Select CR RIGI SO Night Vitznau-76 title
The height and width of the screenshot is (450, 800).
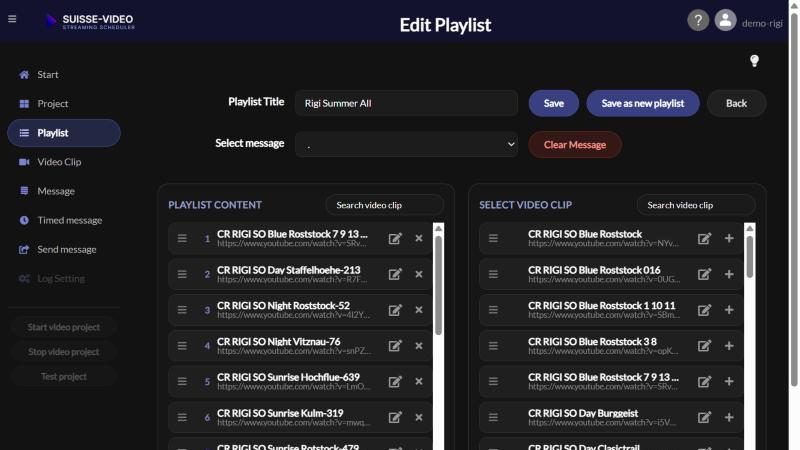[x=279, y=341]
